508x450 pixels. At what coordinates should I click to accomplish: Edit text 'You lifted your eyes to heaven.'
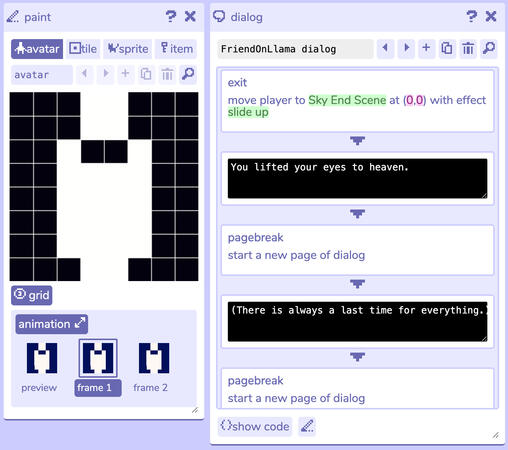[x=357, y=178]
